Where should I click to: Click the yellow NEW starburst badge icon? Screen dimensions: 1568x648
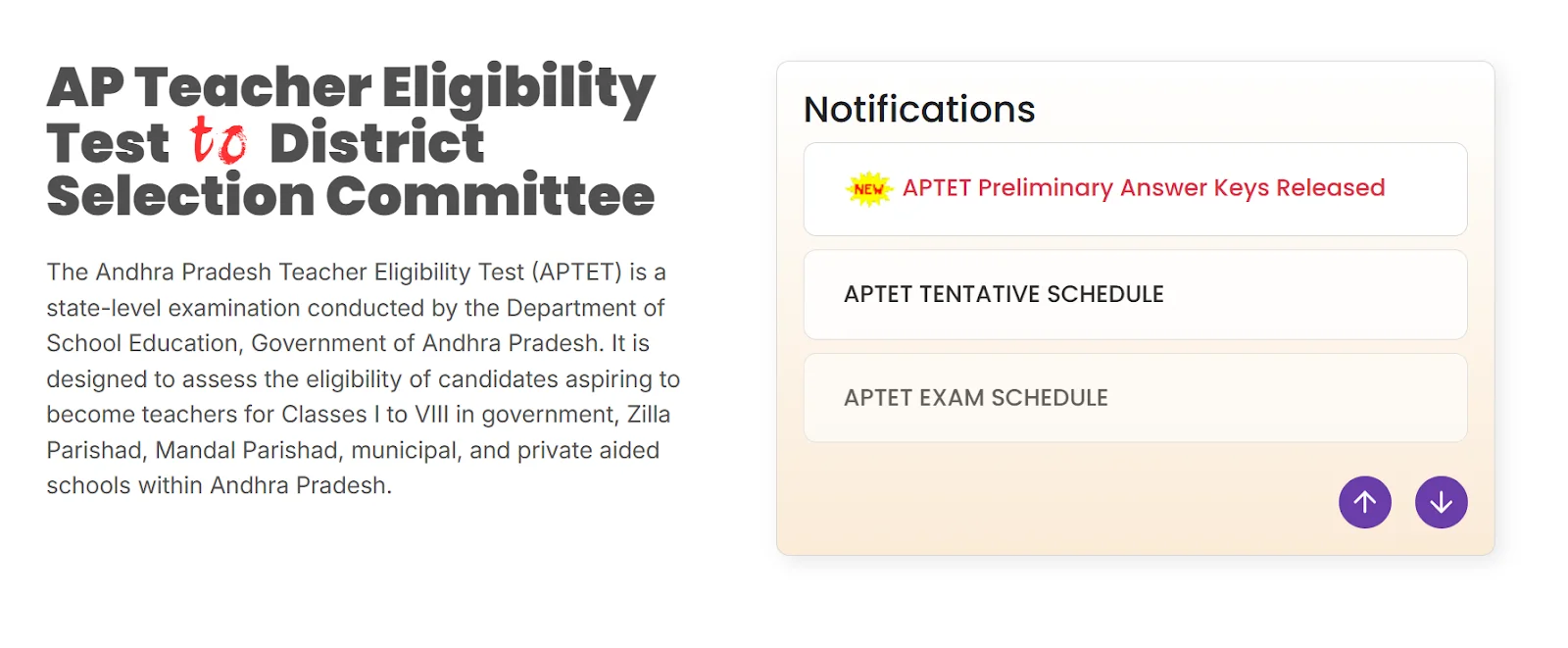pos(868,188)
